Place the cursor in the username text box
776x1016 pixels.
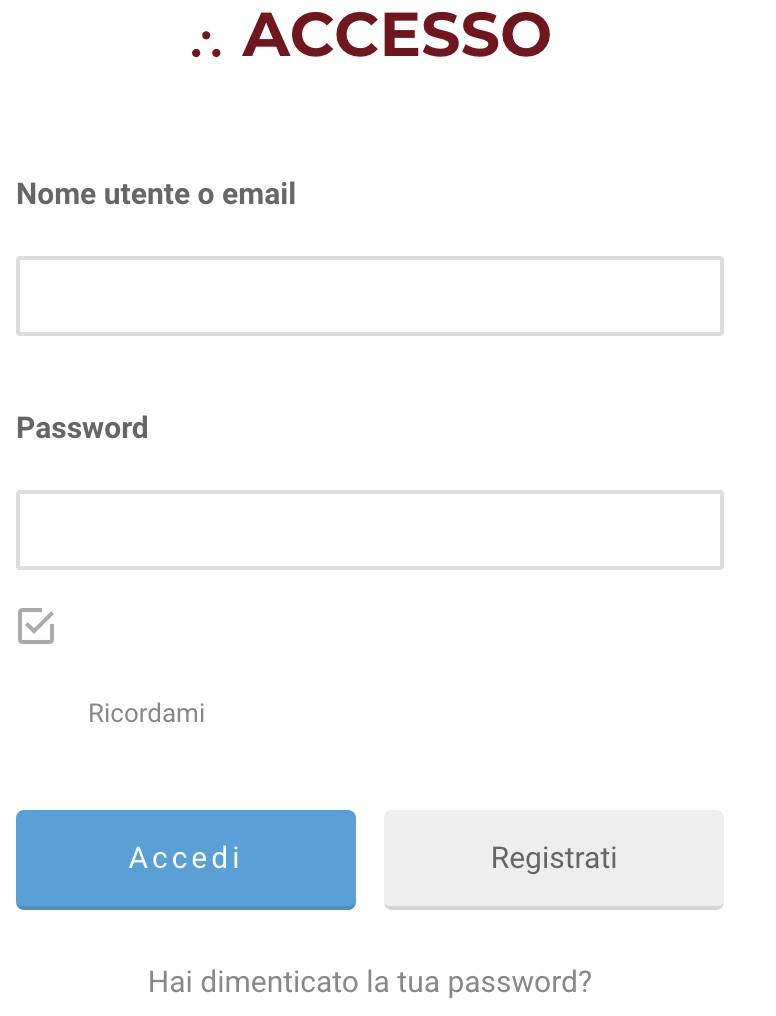pos(369,296)
